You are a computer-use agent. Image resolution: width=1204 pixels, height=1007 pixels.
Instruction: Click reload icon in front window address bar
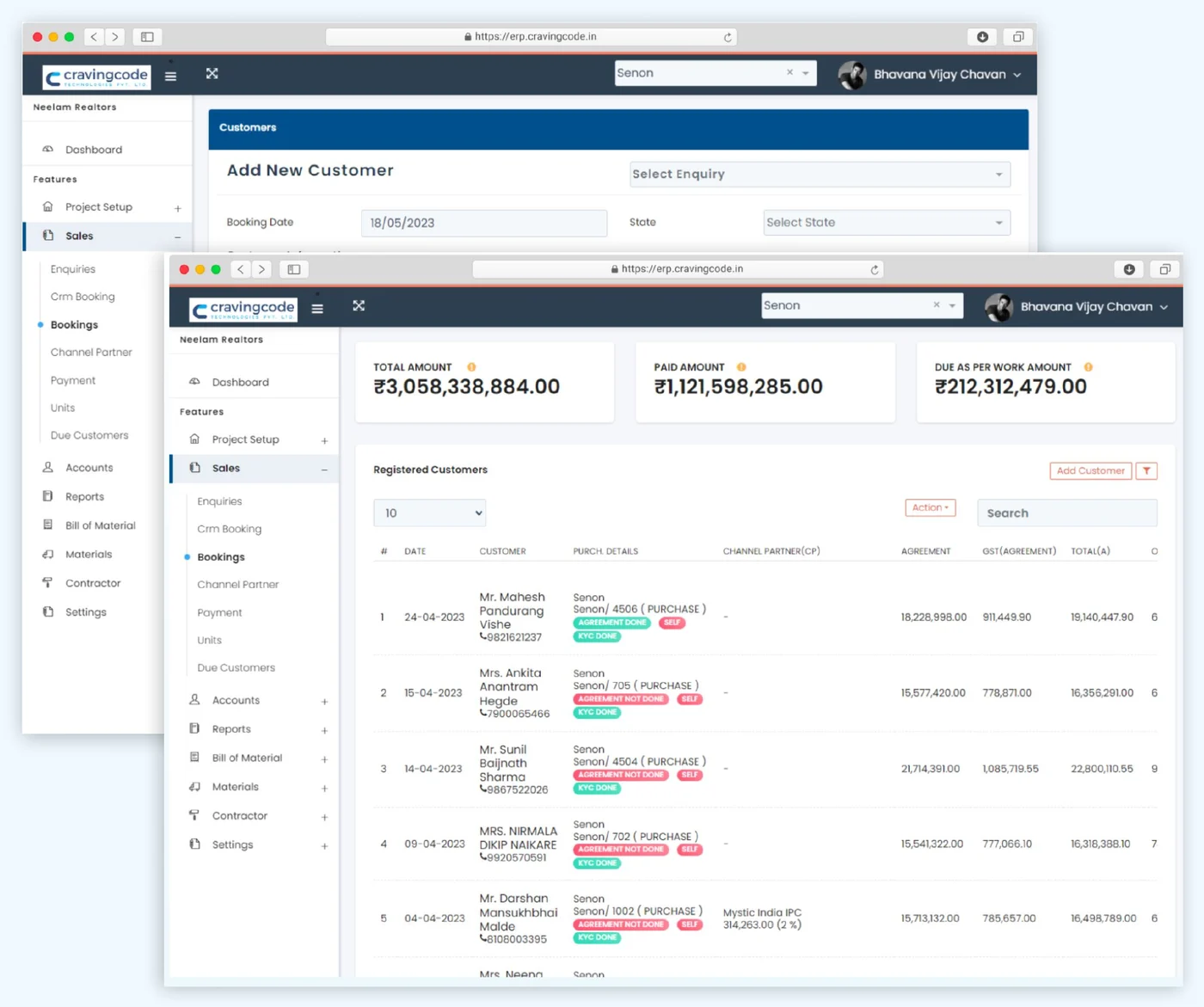875,269
